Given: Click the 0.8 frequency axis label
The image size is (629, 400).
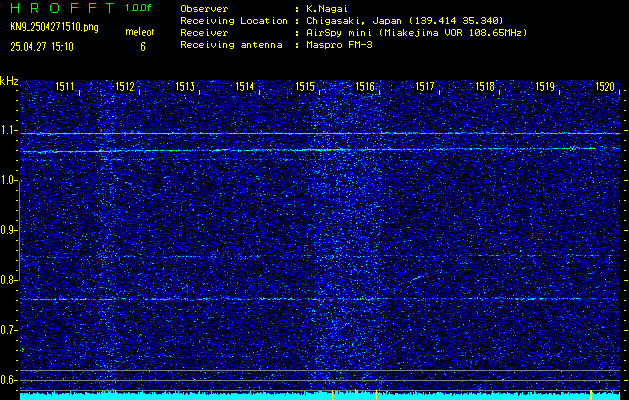Looking at the screenshot, I should point(8,280).
